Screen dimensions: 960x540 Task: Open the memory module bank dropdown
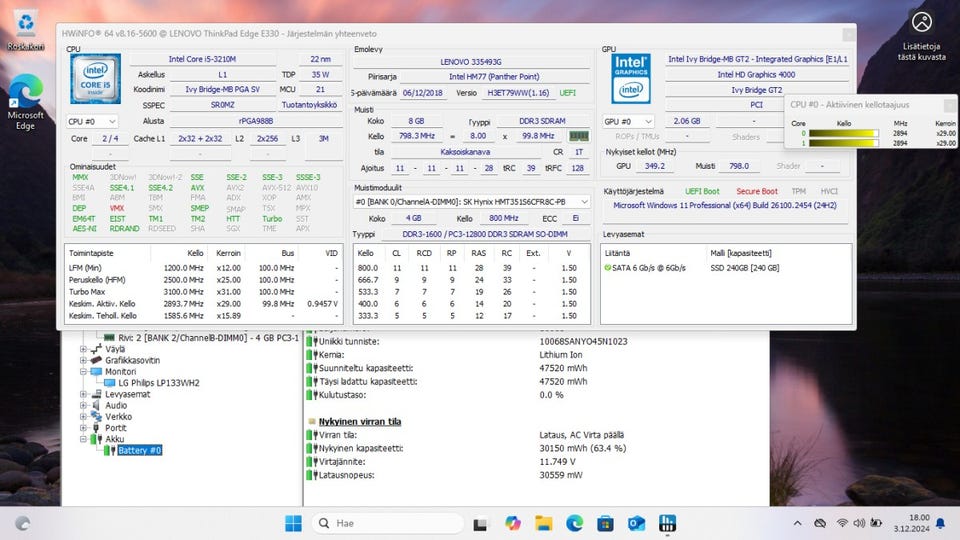click(x=473, y=201)
